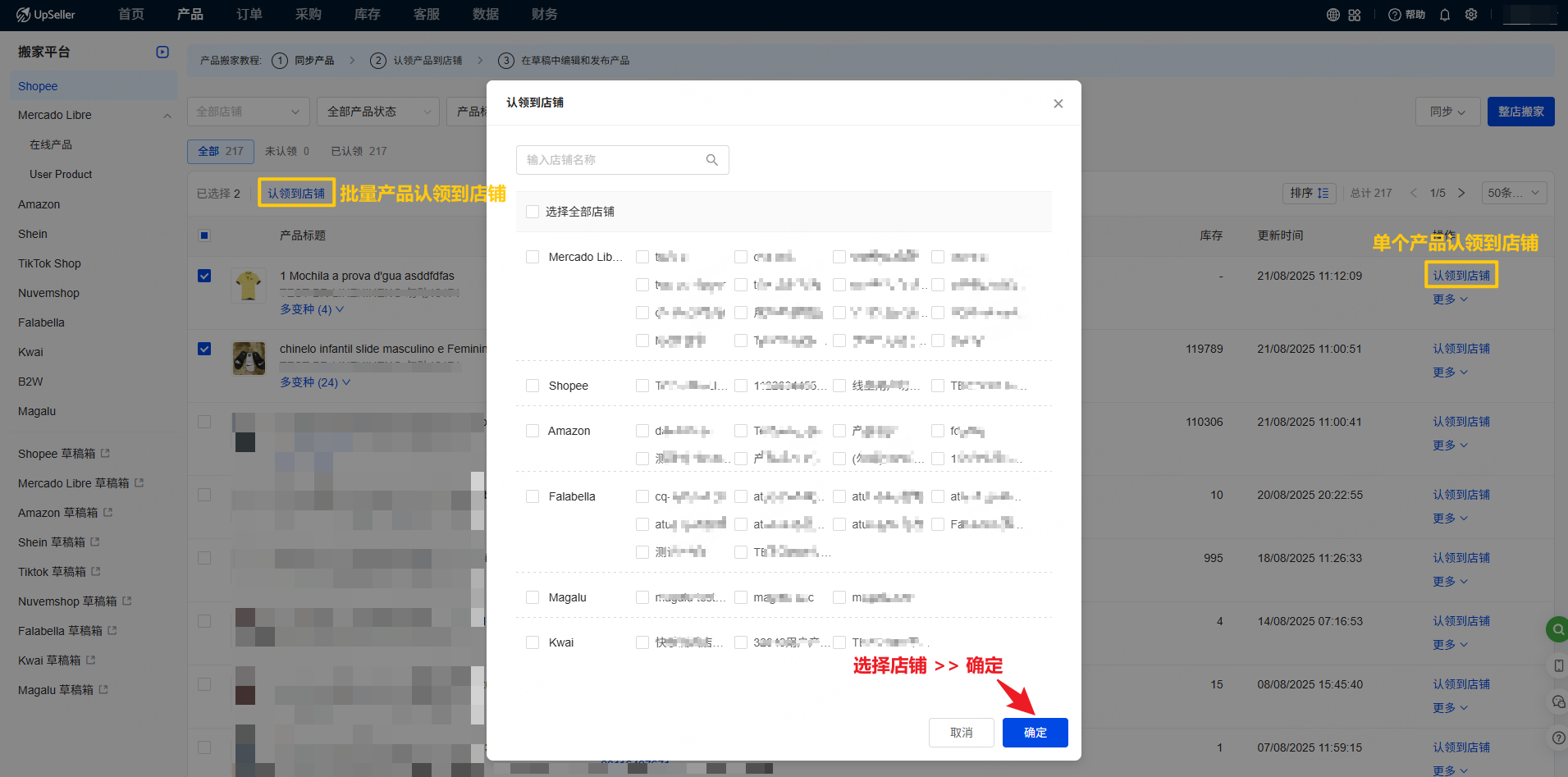Expand 多变种 (4) variants
Viewport: 1568px width, 777px height.
pyautogui.click(x=312, y=309)
